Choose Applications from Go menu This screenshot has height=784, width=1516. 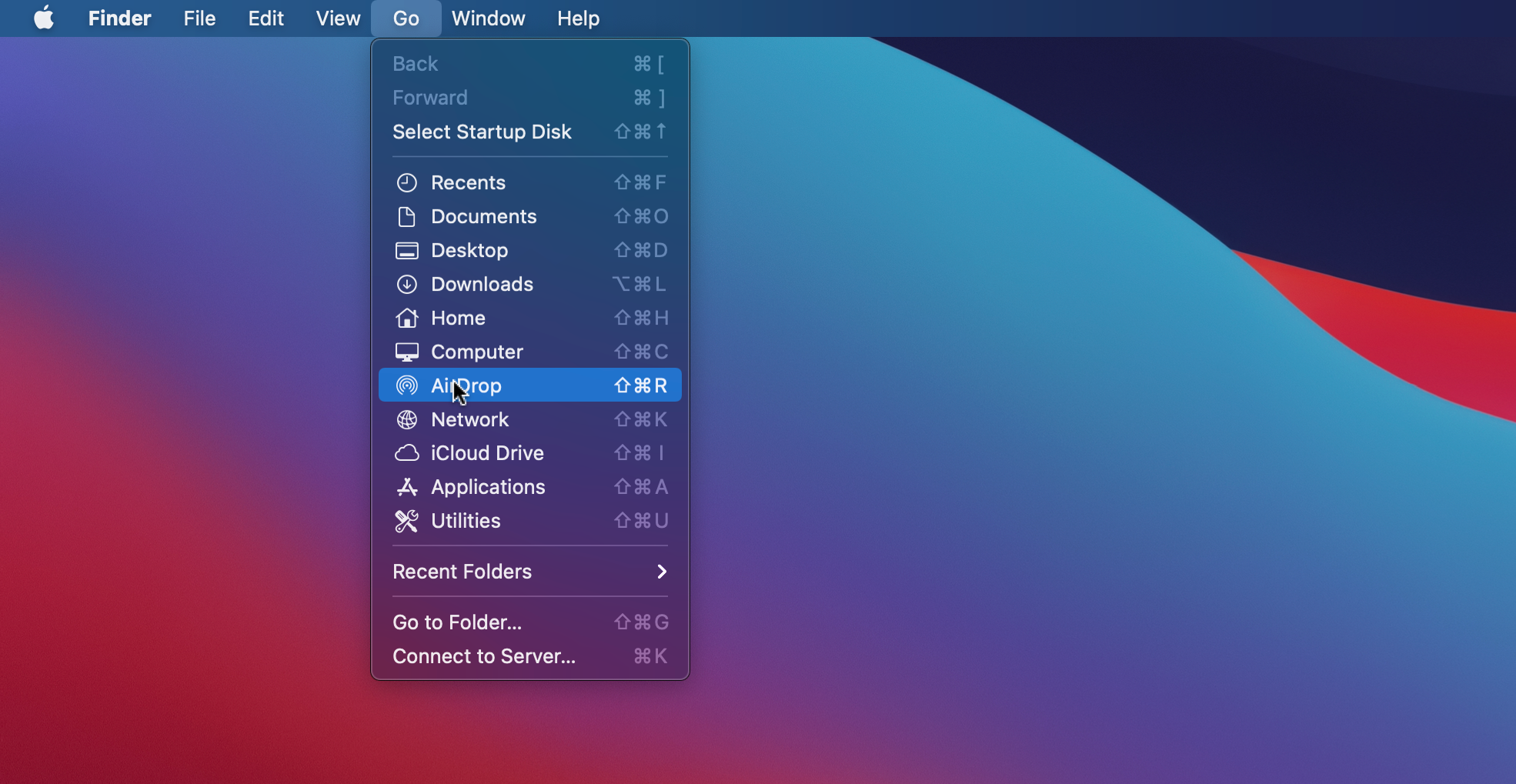530,487
